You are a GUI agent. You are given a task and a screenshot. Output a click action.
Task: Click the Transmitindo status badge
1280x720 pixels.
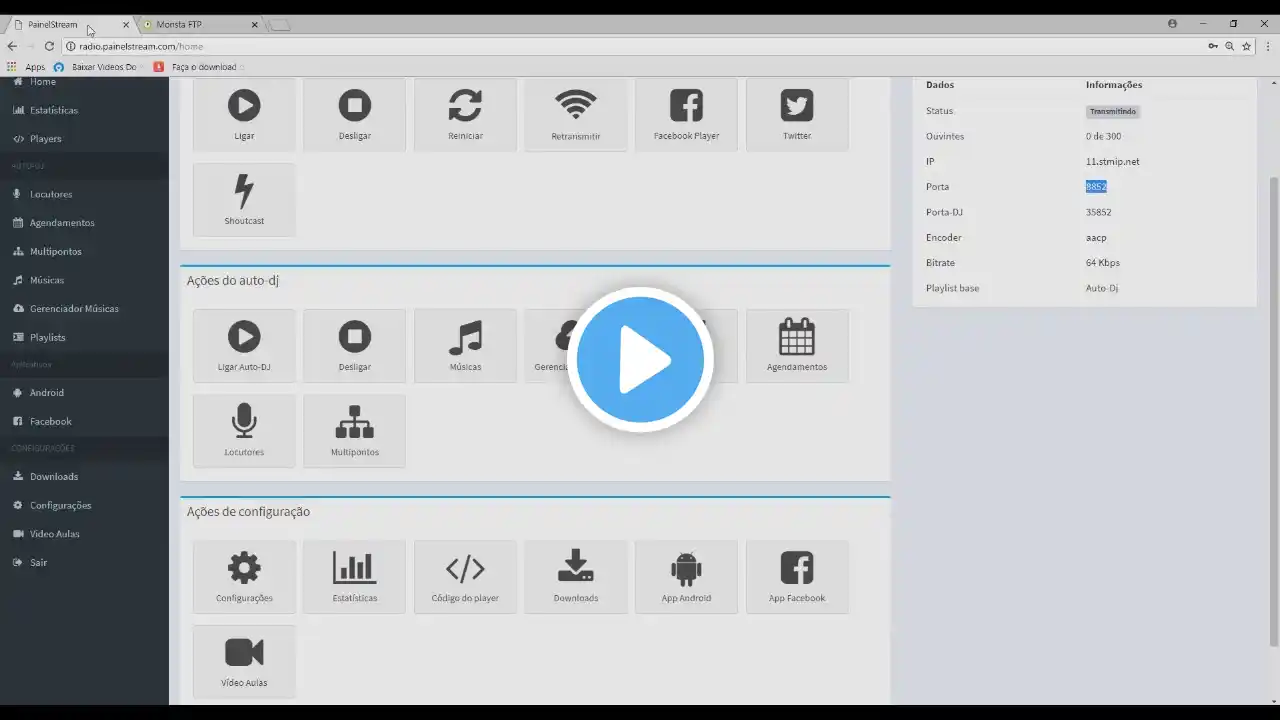pyautogui.click(x=1113, y=111)
